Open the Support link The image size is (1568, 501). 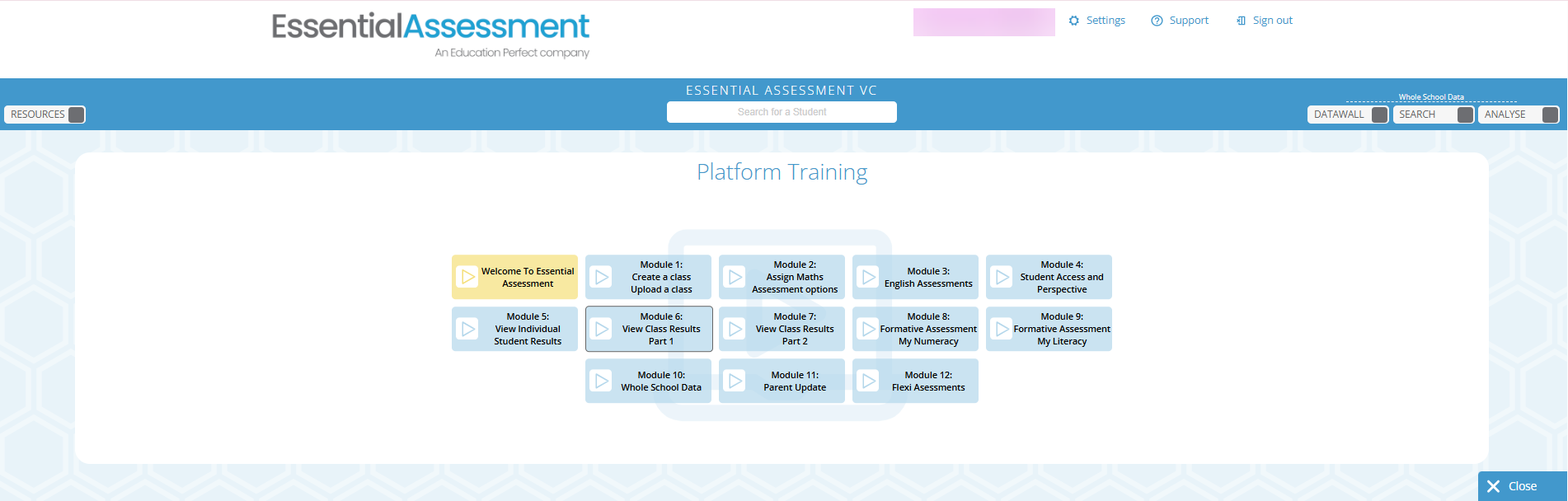pos(1189,21)
